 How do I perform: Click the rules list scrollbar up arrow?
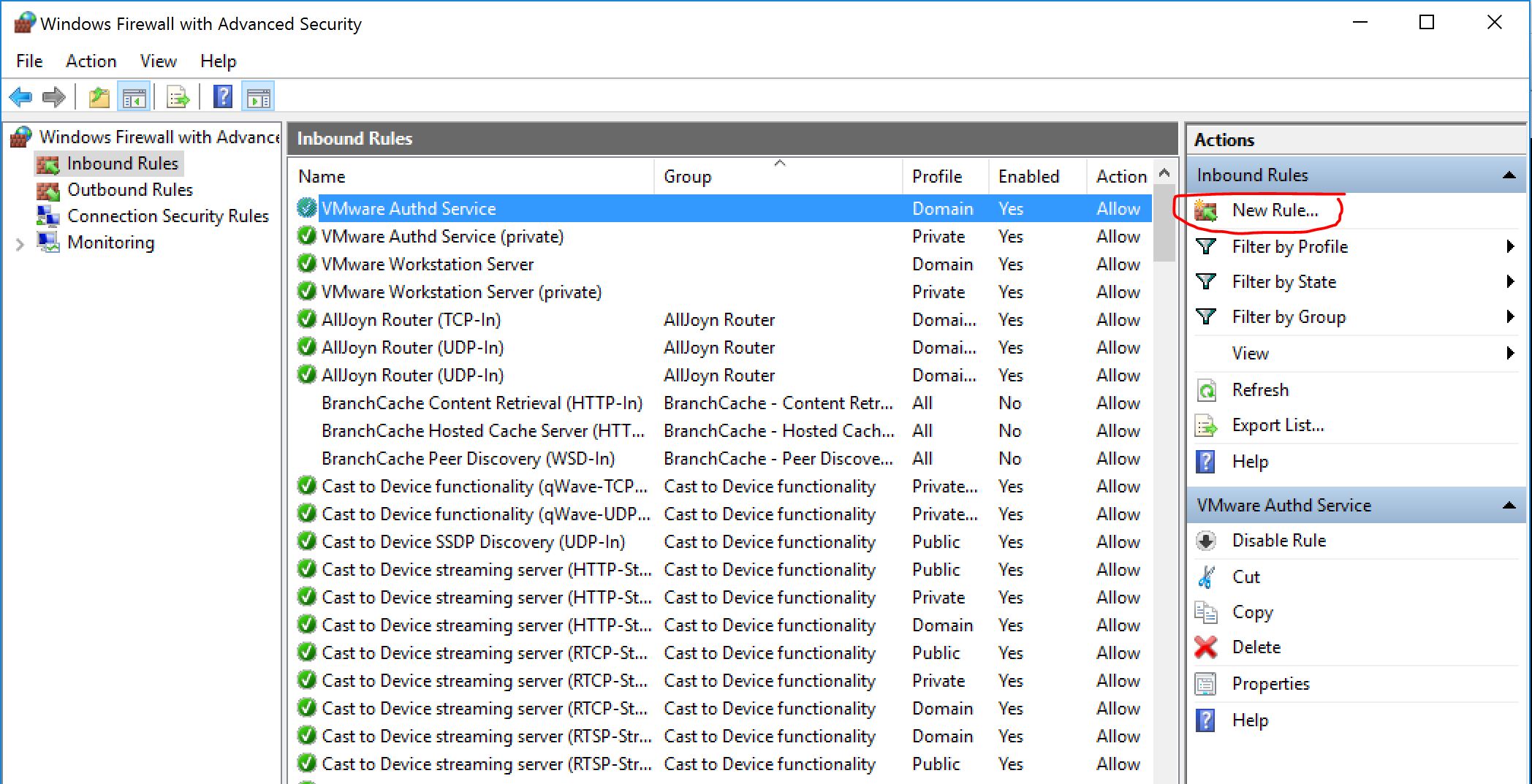[x=1164, y=174]
